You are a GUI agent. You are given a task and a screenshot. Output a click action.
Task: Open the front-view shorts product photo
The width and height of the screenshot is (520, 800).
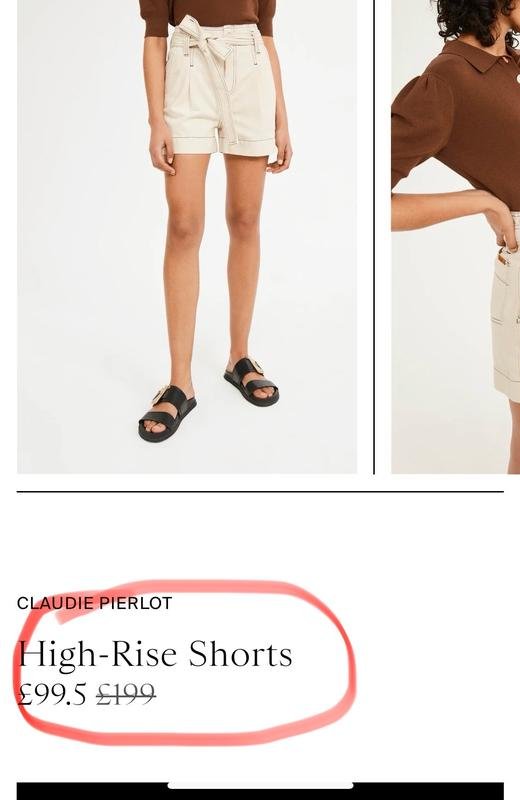pyautogui.click(x=187, y=237)
